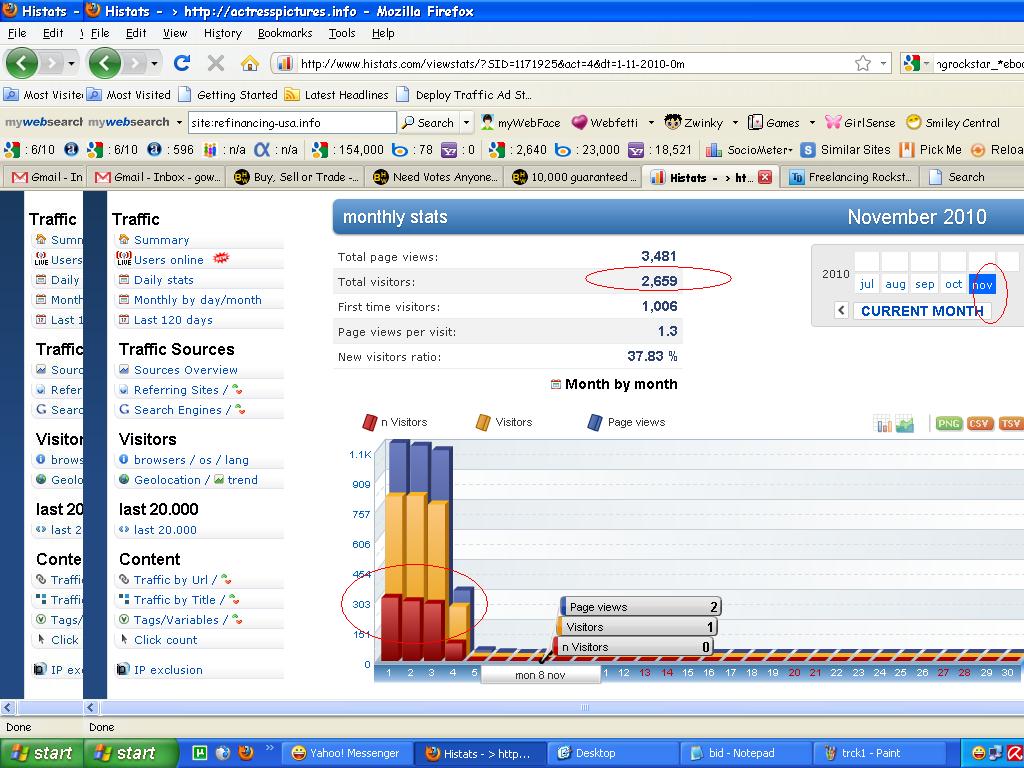Expand the Zwinky dropdown arrow

(x=735, y=123)
